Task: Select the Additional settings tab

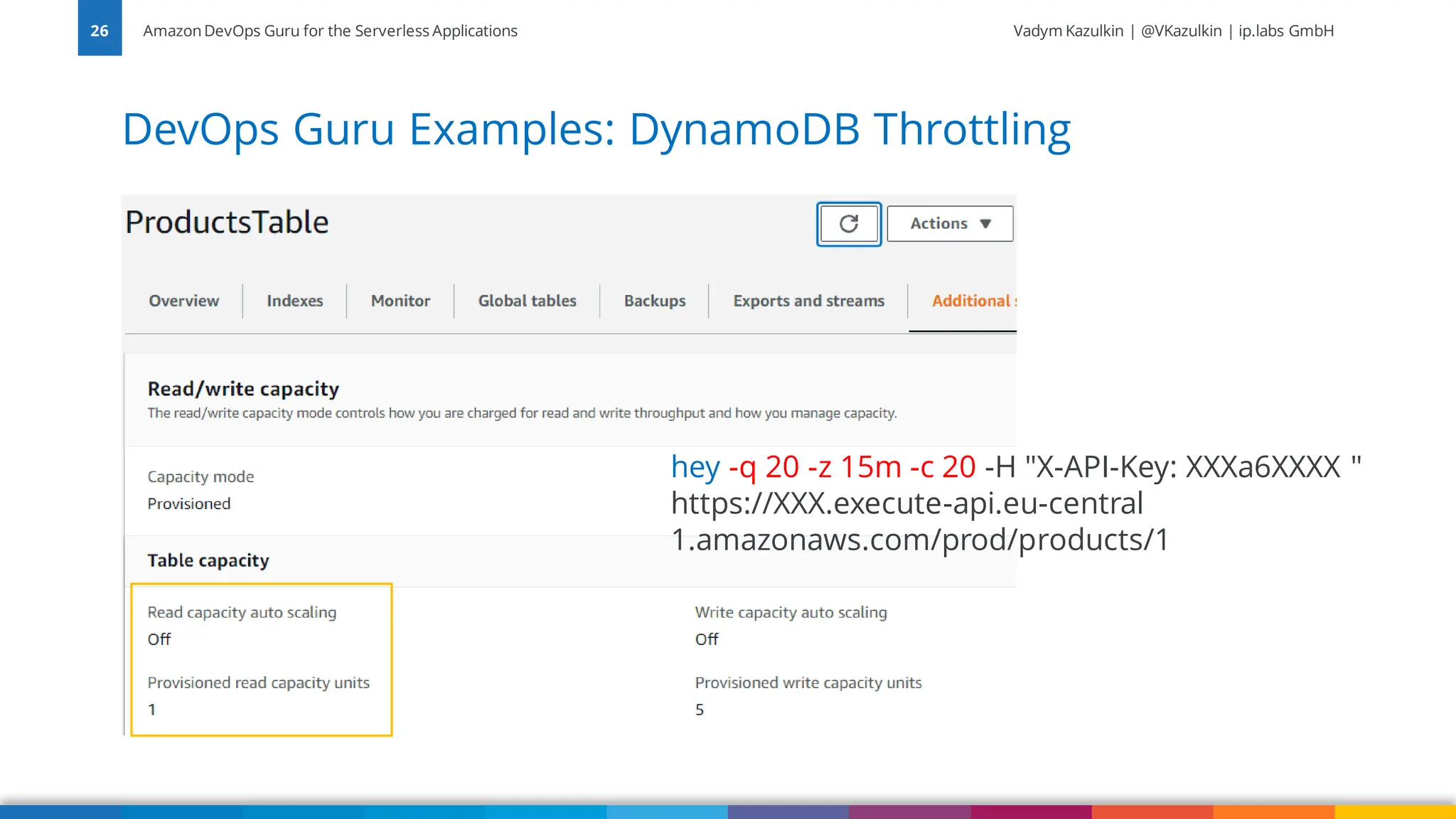Action: click(972, 301)
